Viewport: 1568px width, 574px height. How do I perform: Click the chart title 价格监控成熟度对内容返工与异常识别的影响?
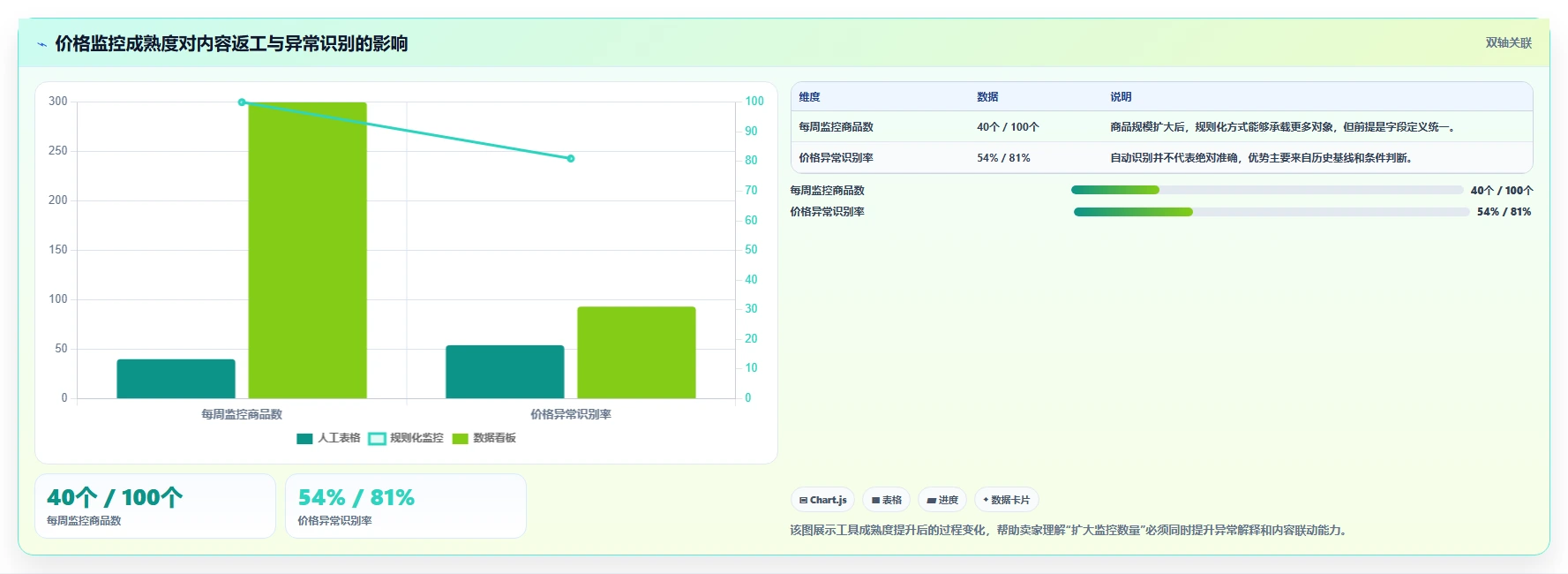pyautogui.click(x=231, y=44)
